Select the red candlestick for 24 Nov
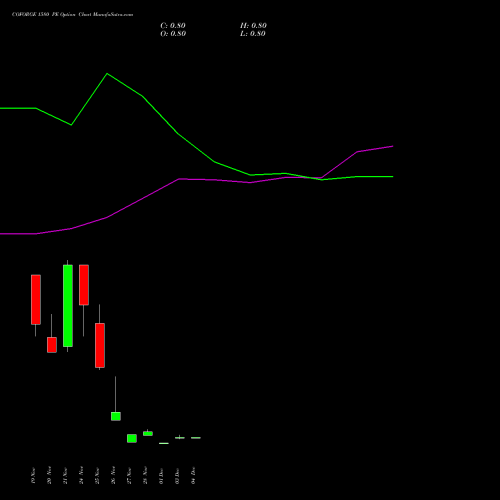 (84, 285)
